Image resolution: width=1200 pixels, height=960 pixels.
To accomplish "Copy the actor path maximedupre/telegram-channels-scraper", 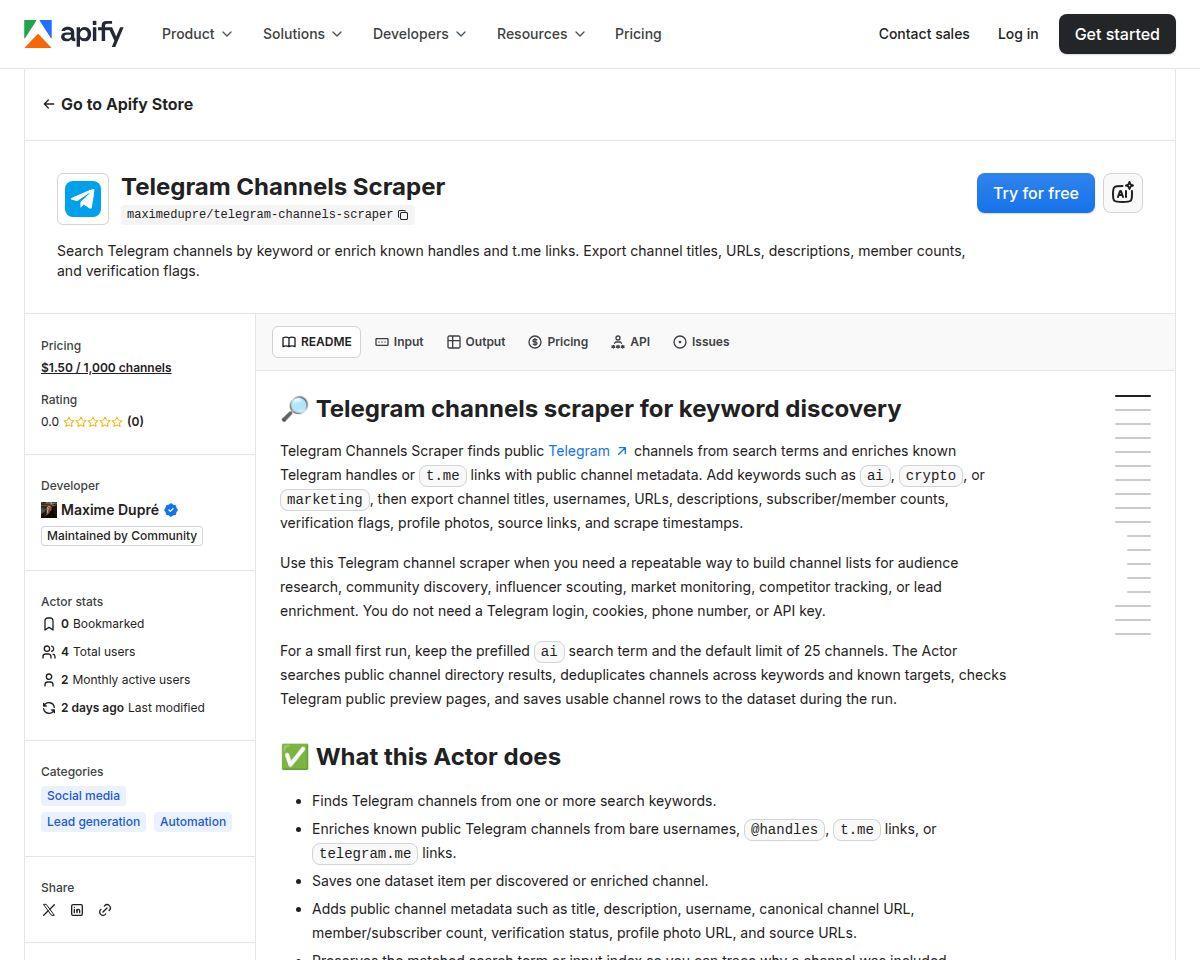I will click(x=403, y=215).
